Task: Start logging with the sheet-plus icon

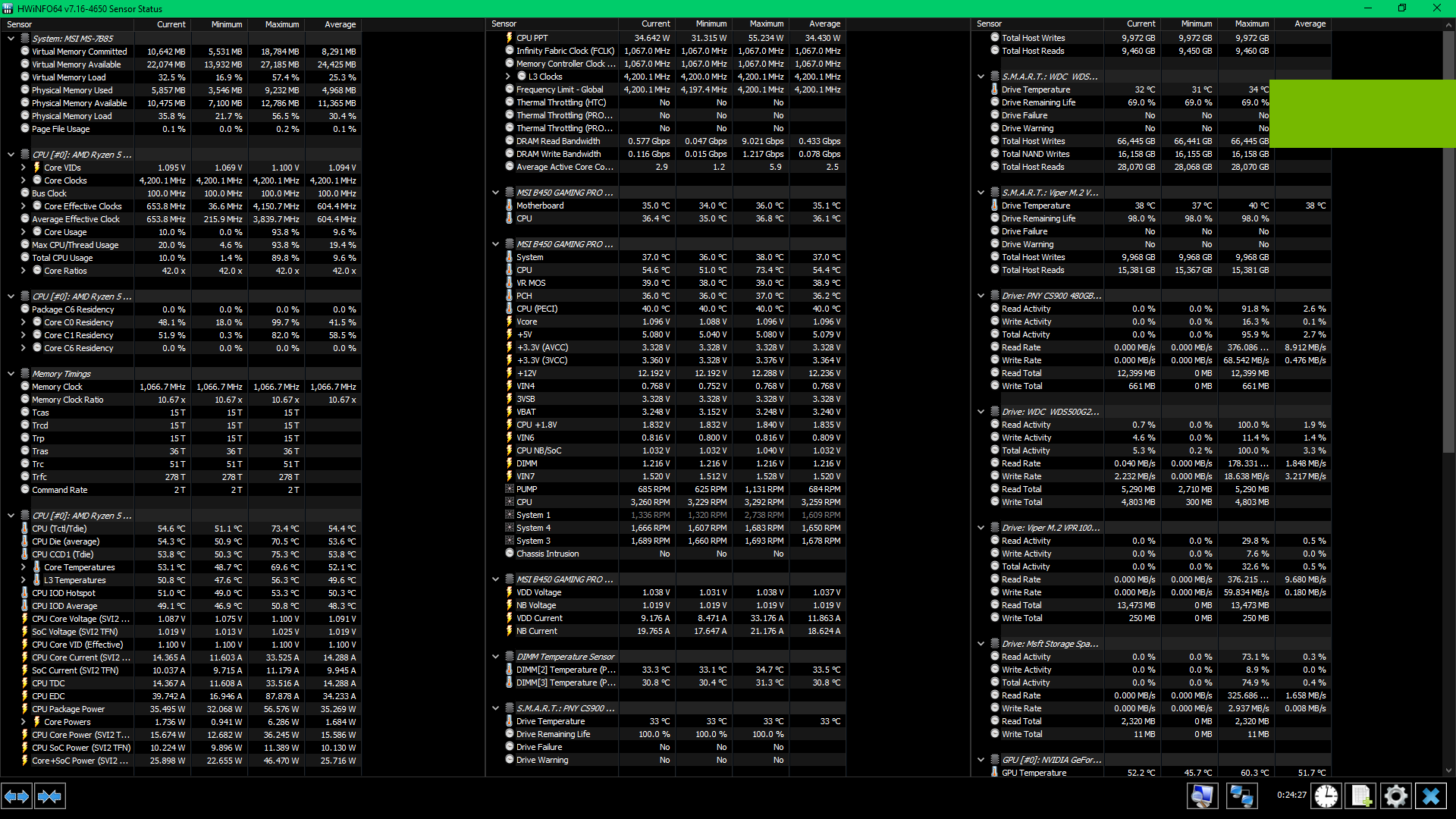Action: [1361, 795]
